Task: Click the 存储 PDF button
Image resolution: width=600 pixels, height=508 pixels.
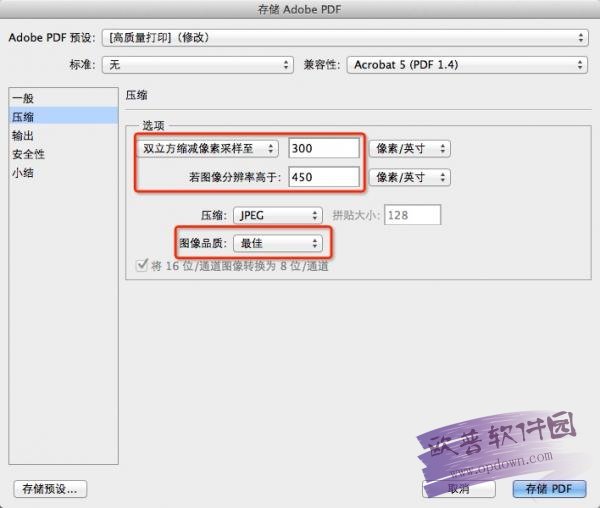Action: click(549, 489)
